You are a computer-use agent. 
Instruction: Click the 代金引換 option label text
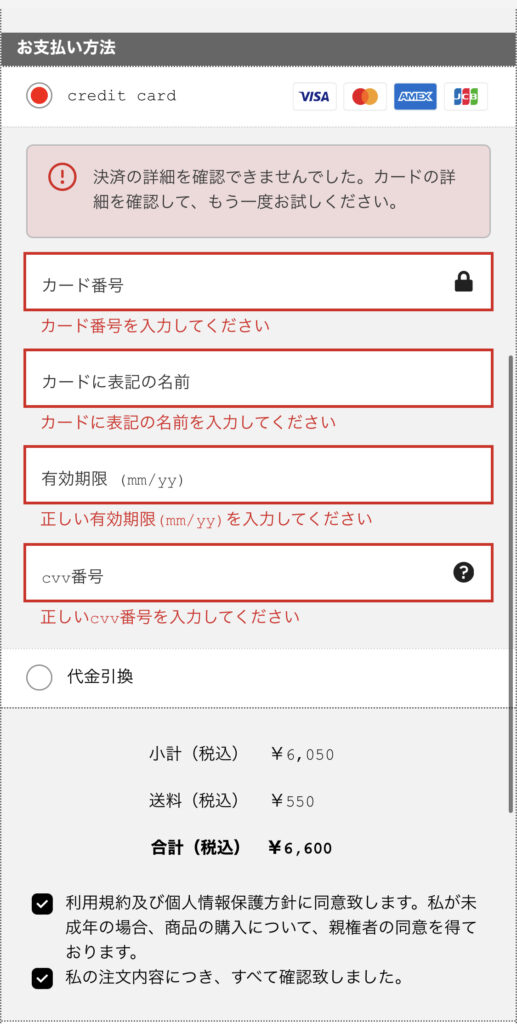click(100, 677)
